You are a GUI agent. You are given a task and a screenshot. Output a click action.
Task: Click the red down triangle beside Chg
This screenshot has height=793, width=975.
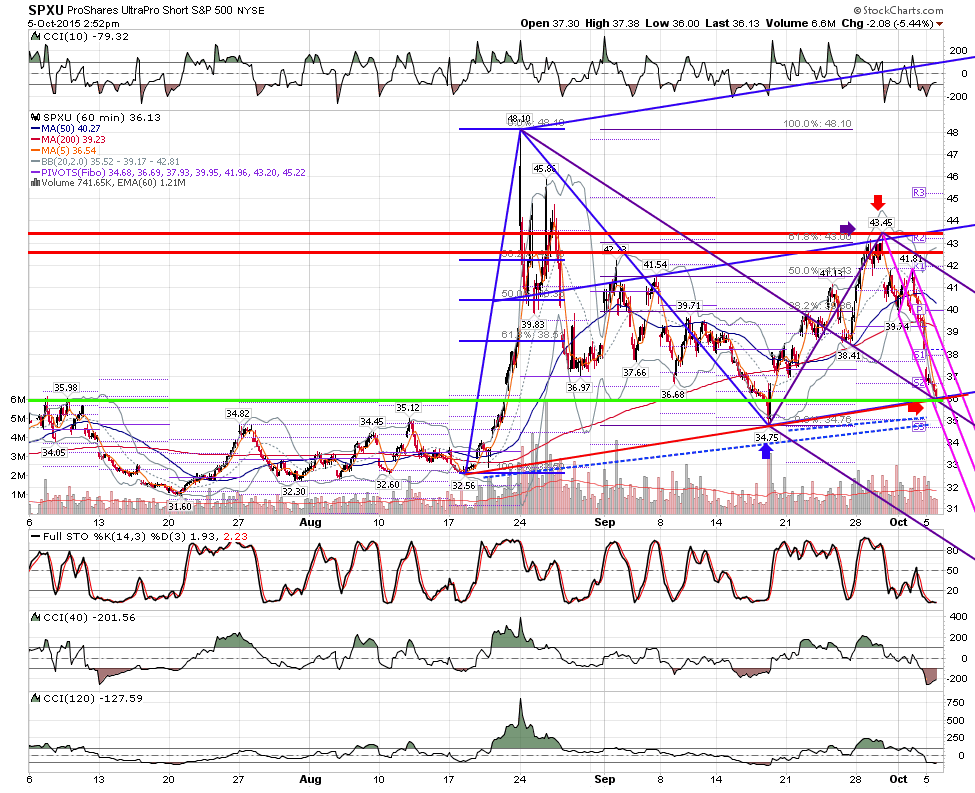939,24
